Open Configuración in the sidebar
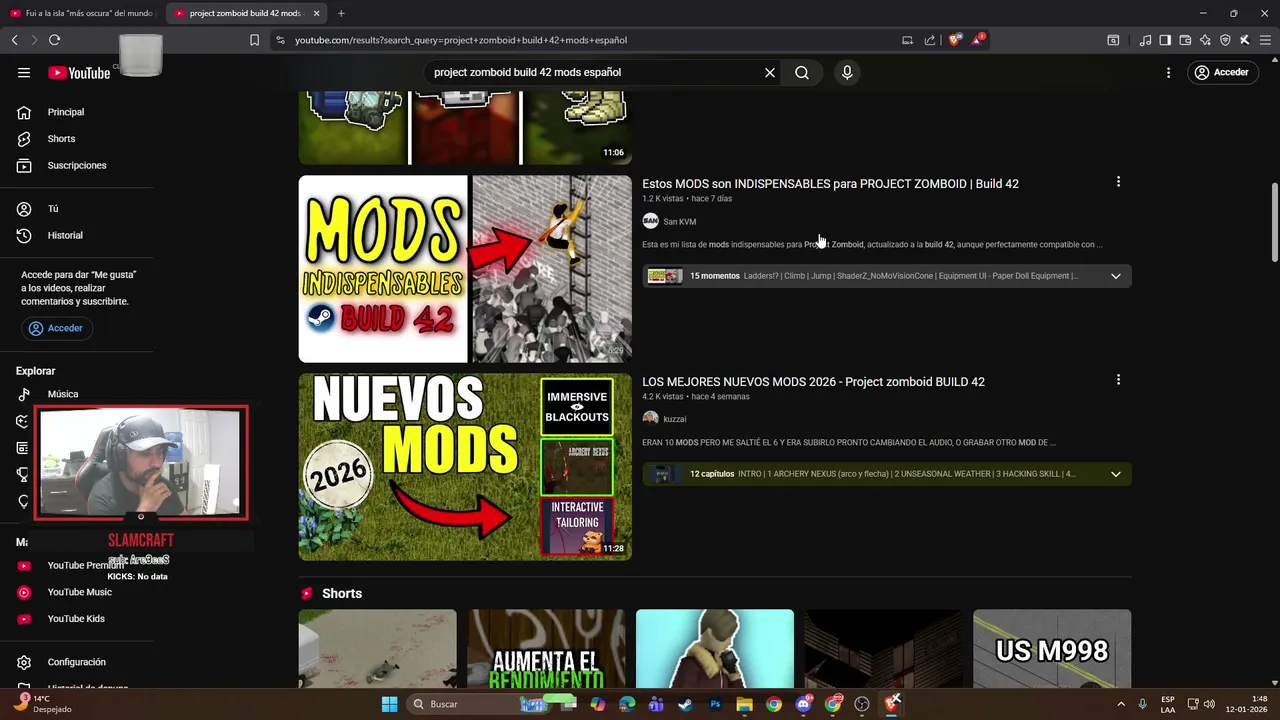Image resolution: width=1280 pixels, height=720 pixels. point(76,662)
